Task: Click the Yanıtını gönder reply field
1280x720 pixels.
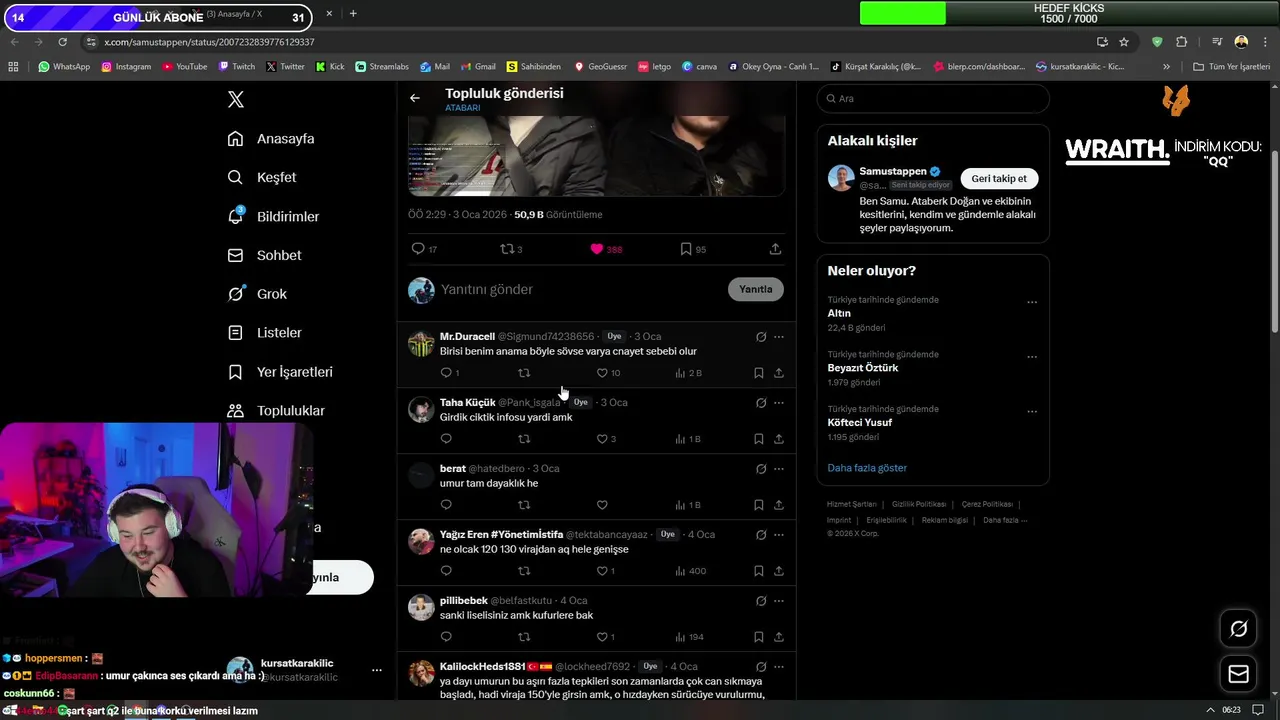Action: 580,289
